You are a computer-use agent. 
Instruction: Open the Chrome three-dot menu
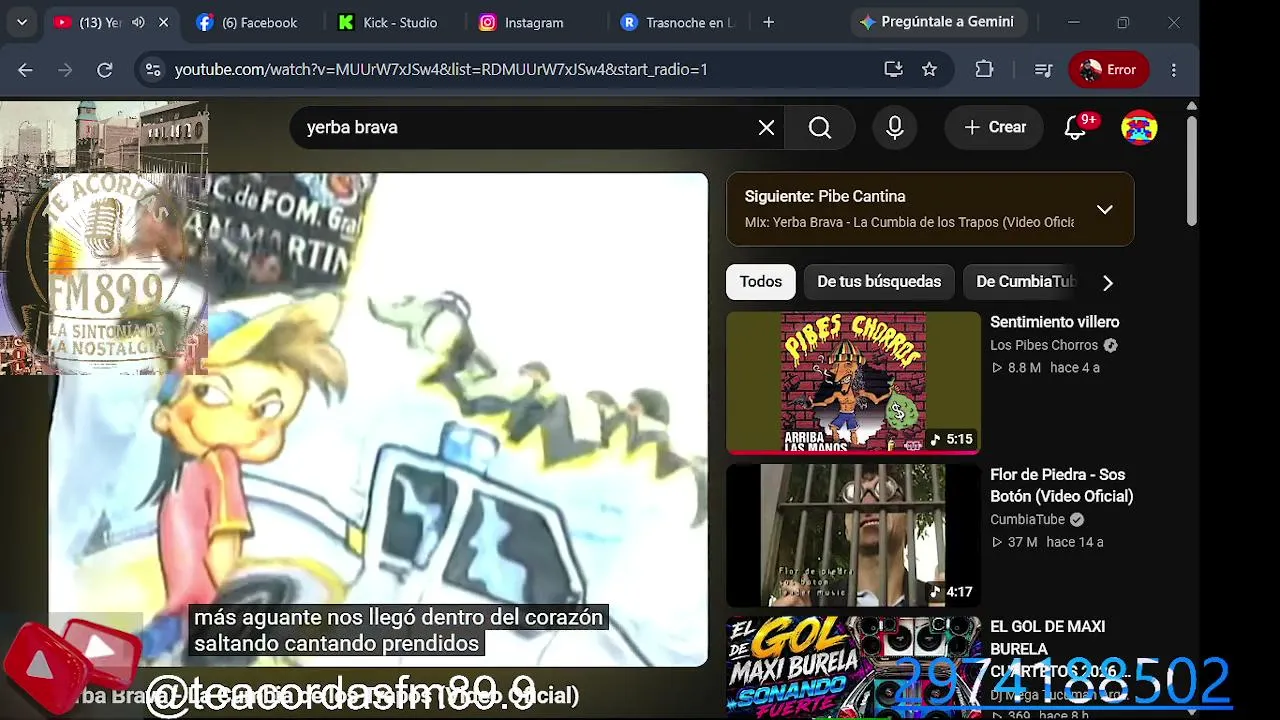[1174, 70]
